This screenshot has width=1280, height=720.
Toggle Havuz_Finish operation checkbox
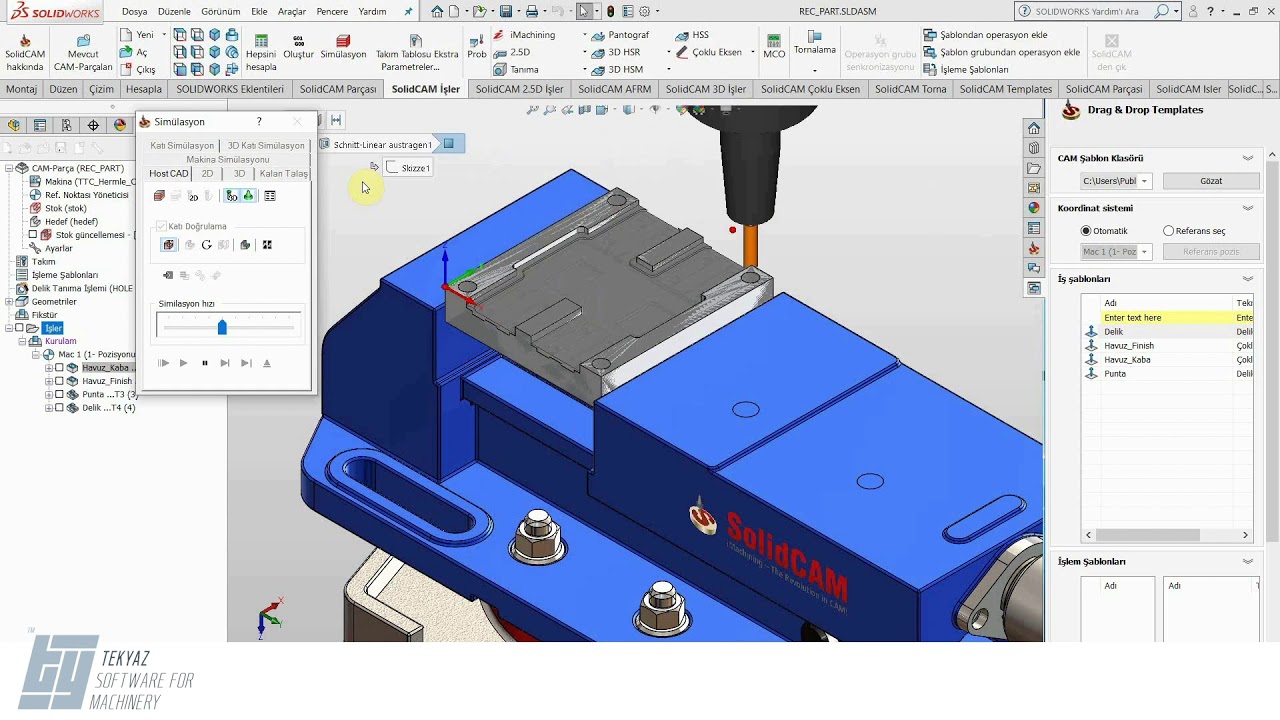[59, 381]
